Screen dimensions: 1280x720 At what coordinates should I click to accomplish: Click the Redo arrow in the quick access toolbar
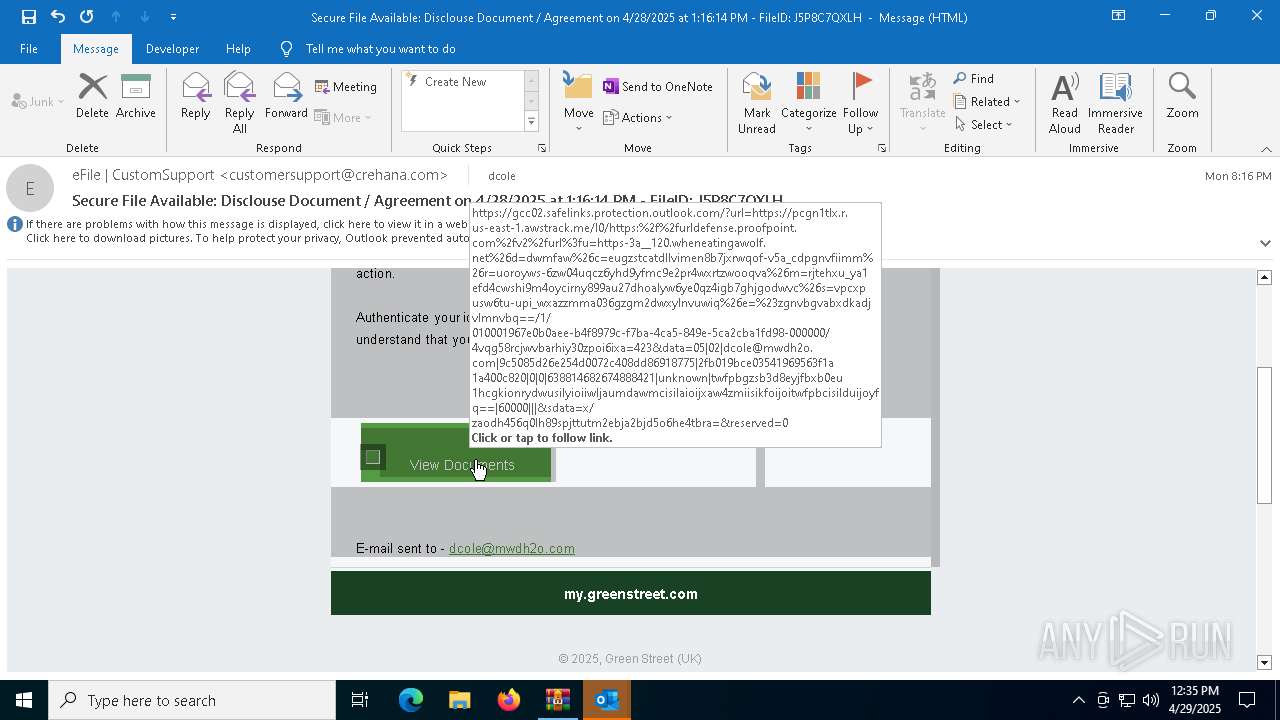pyautogui.click(x=87, y=16)
